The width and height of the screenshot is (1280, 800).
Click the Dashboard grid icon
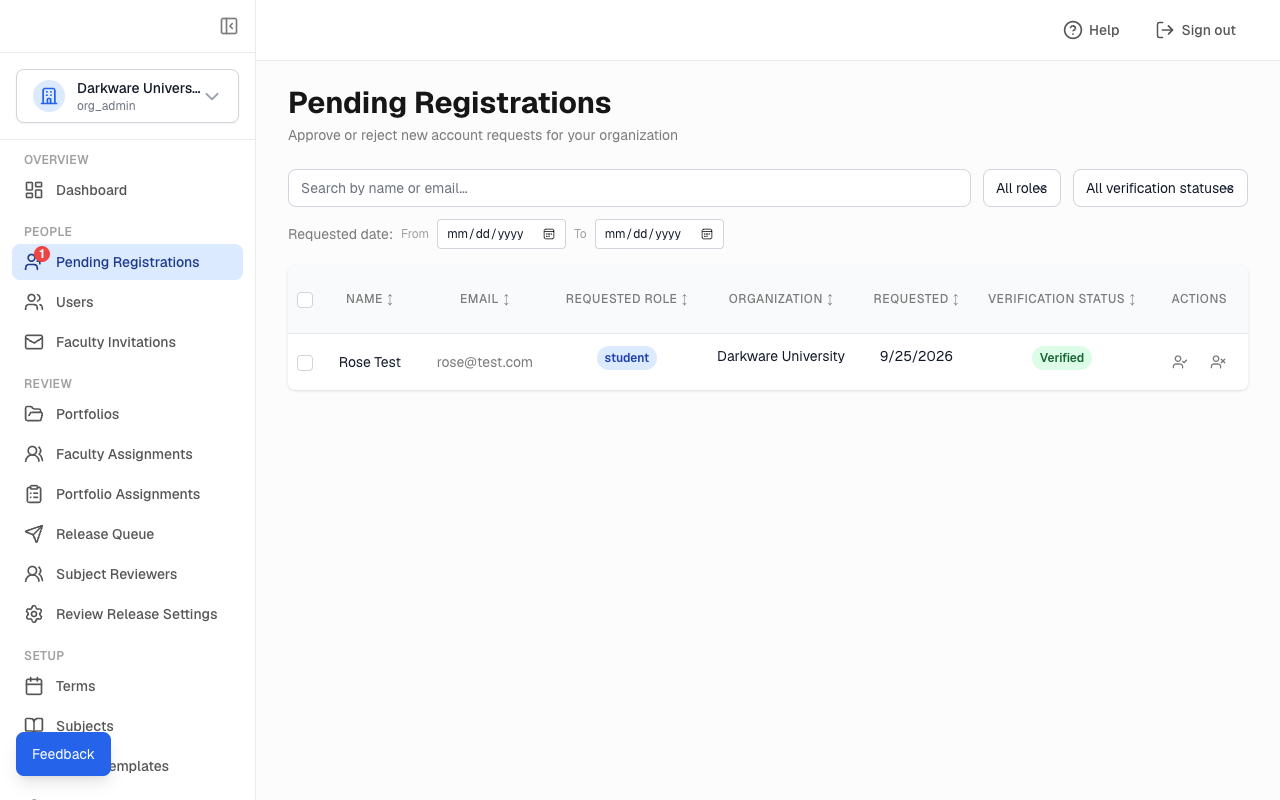(34, 190)
